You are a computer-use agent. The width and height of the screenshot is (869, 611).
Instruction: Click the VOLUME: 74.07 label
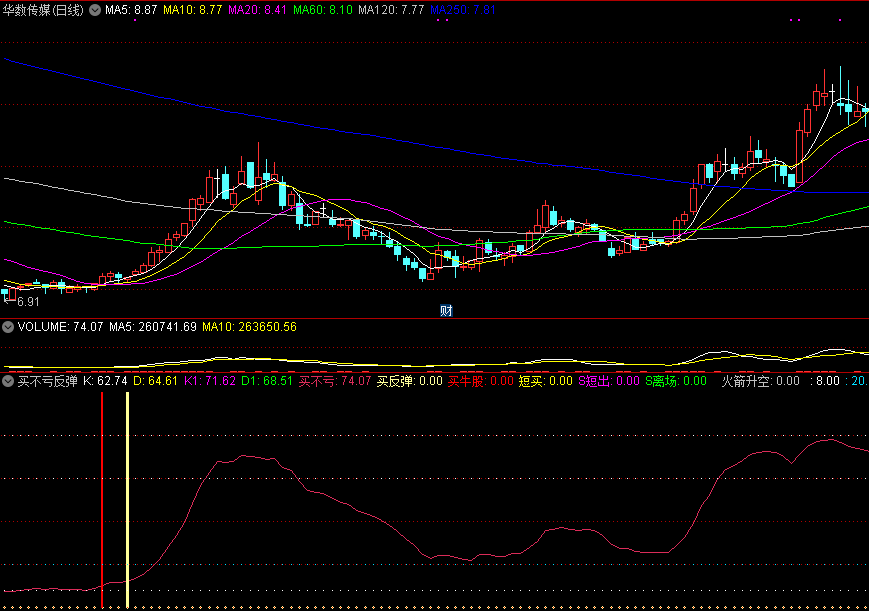tap(60, 327)
